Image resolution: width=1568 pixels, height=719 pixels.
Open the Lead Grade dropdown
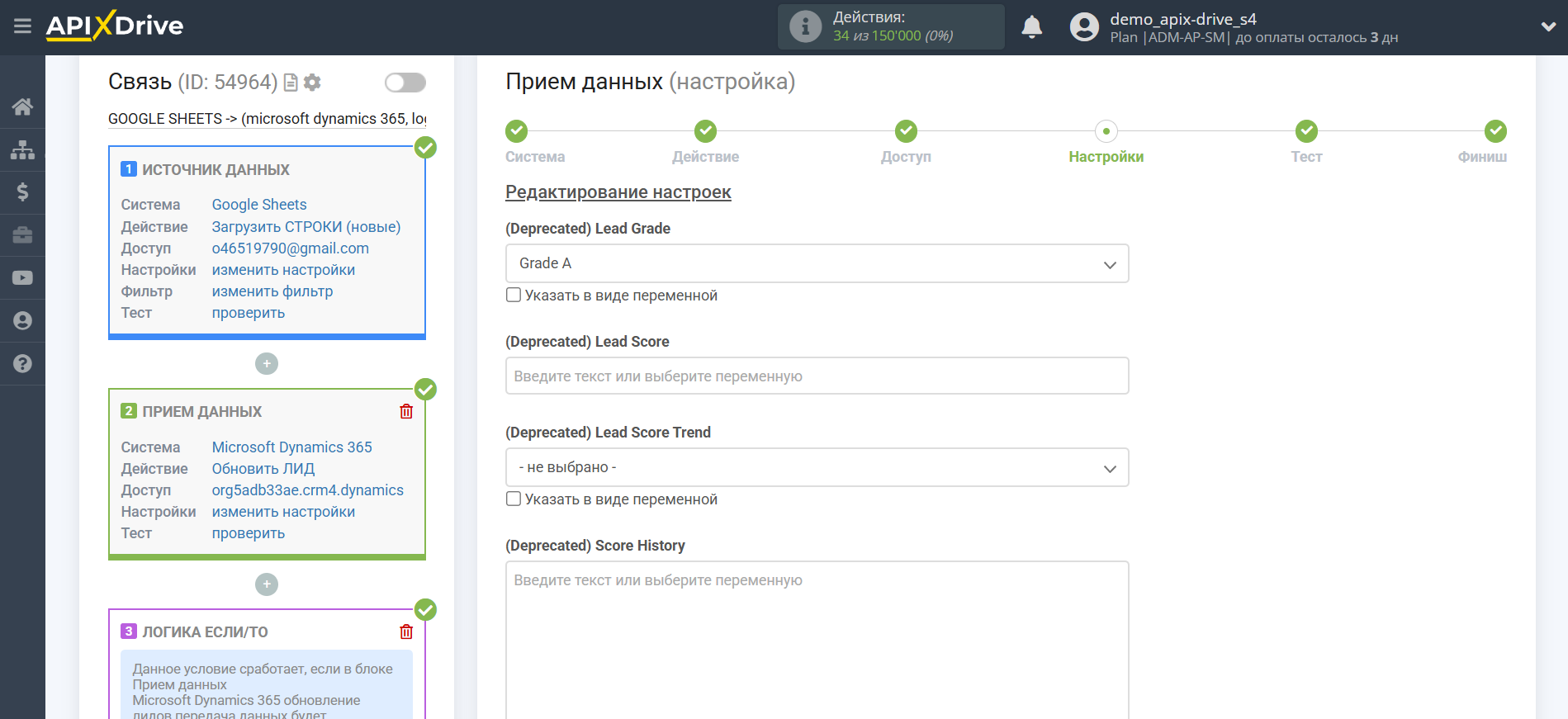[817, 263]
